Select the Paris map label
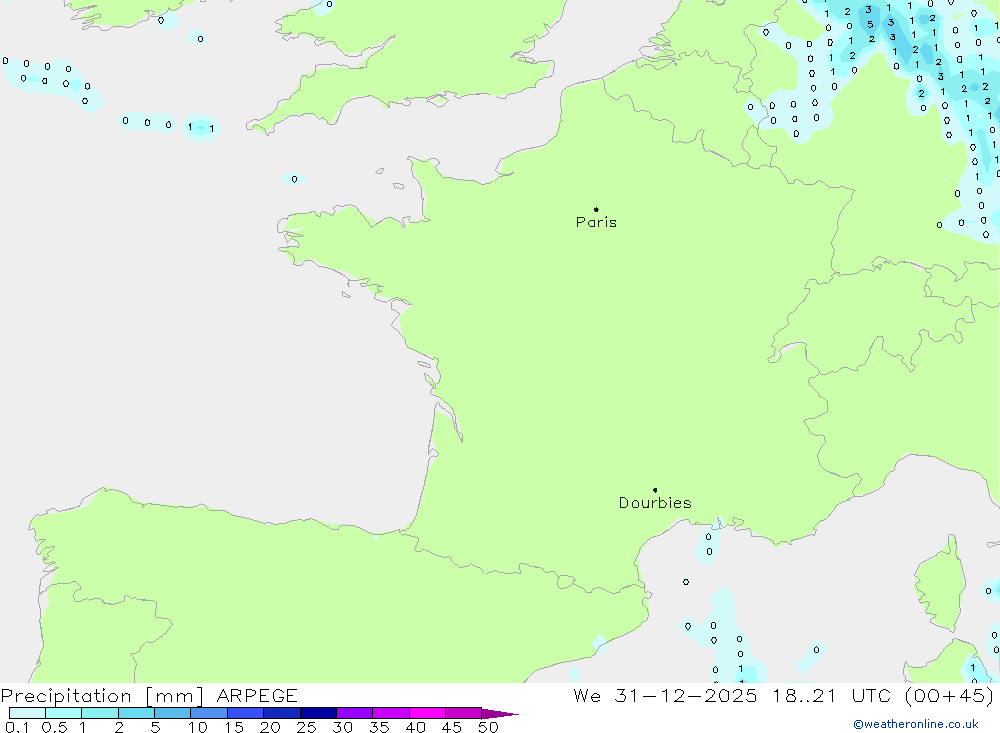Screen dimensions: 1000x733 (x=596, y=223)
